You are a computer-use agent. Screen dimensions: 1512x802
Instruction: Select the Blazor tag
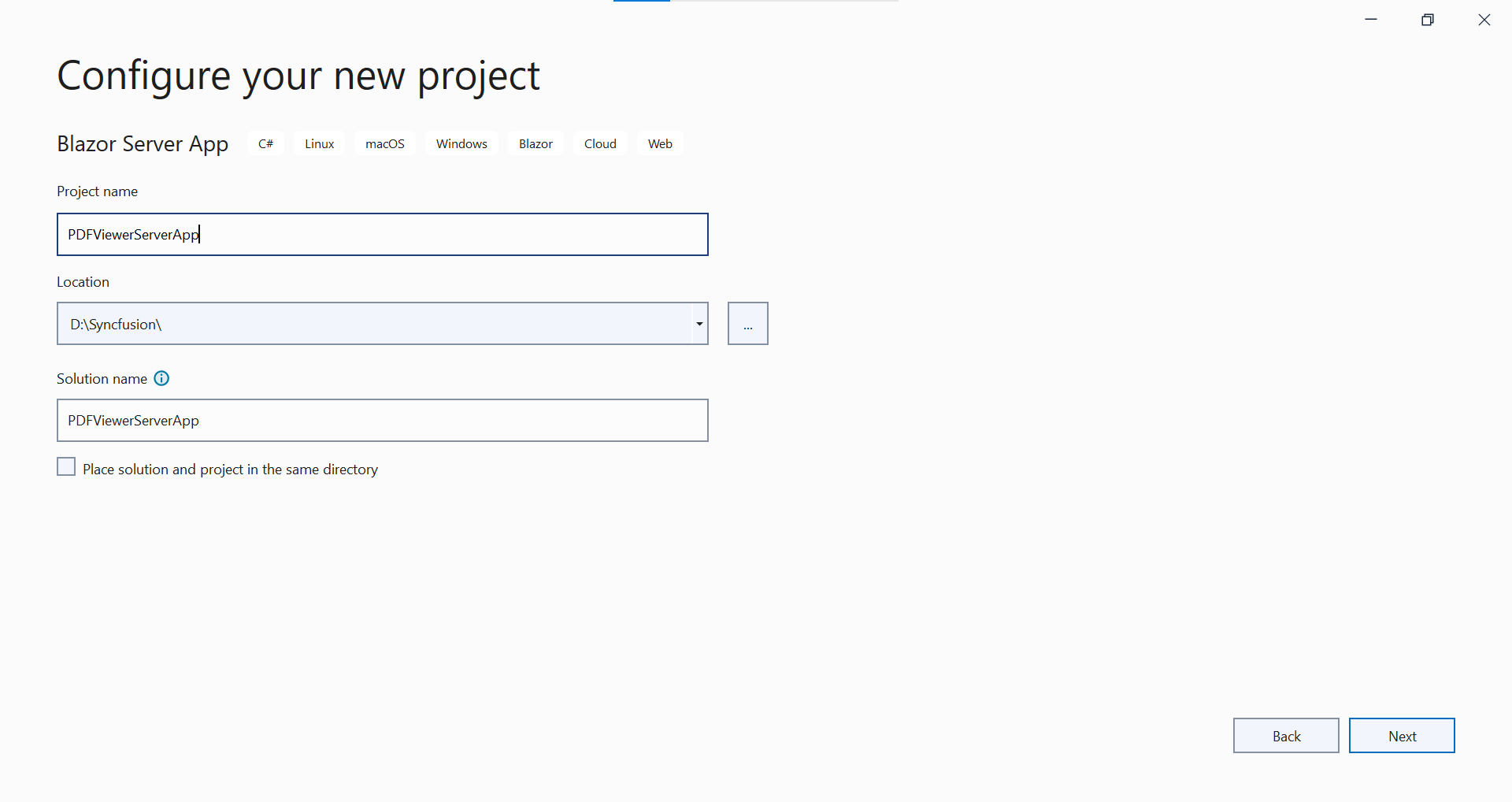click(535, 143)
